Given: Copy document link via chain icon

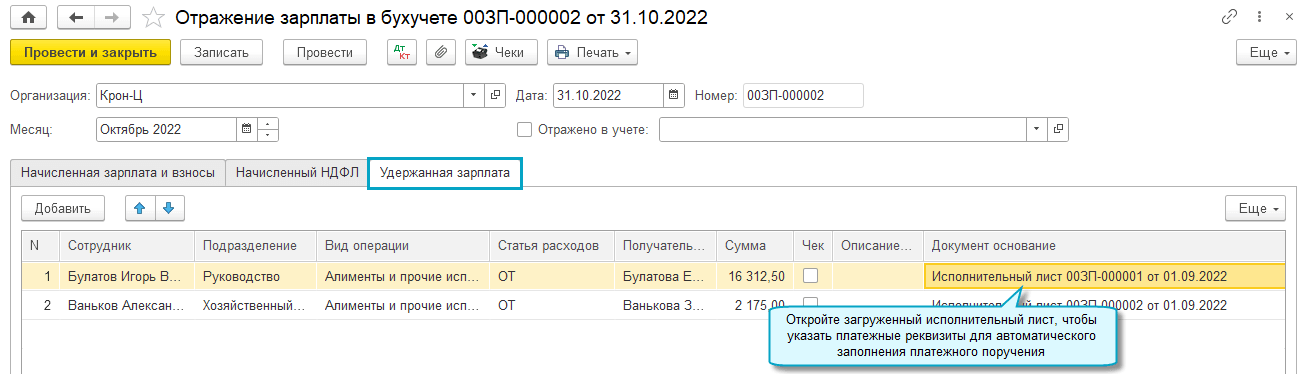Looking at the screenshot, I should coord(1229,18).
